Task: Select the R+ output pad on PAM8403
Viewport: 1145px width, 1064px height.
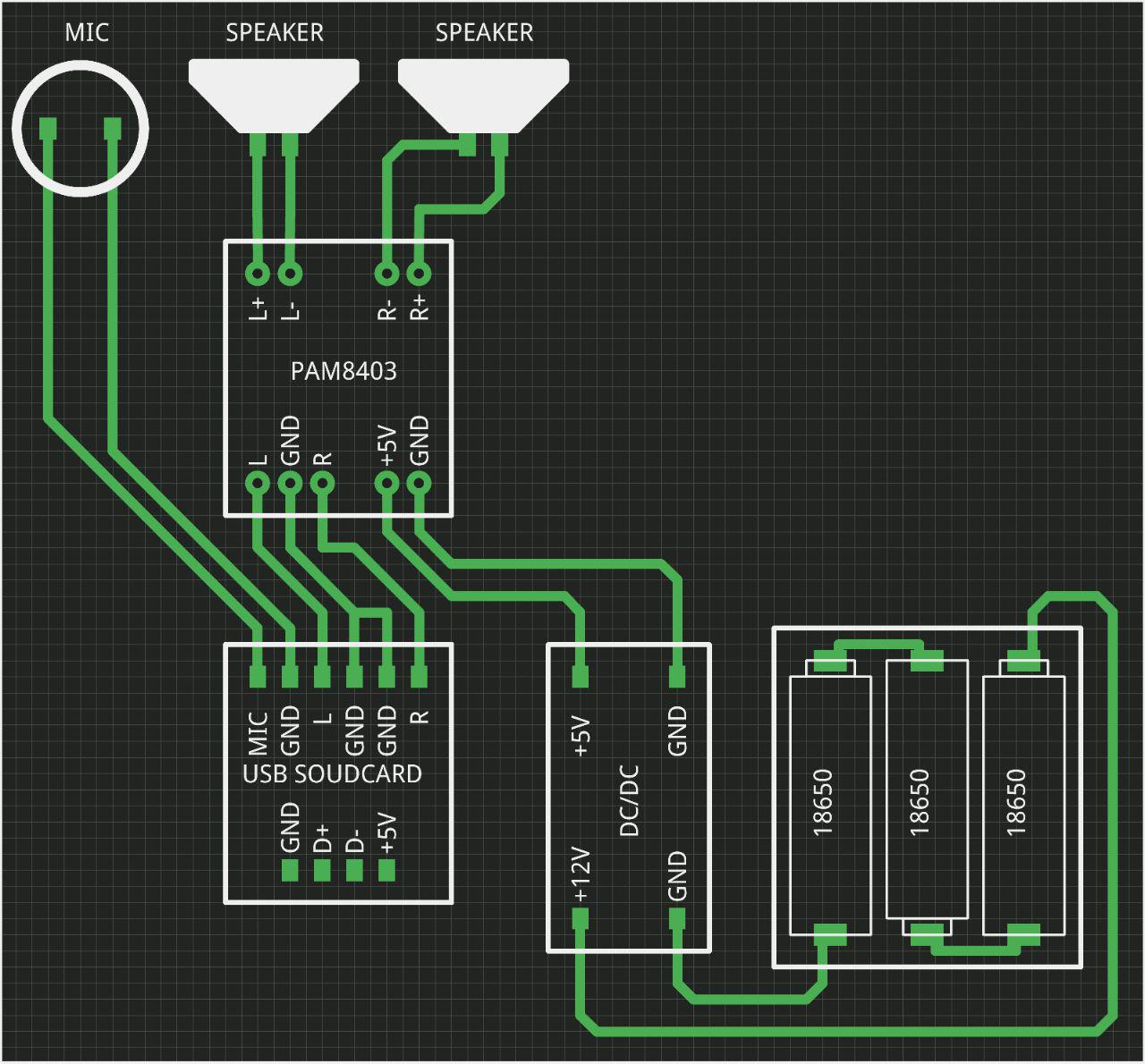Action: click(419, 274)
